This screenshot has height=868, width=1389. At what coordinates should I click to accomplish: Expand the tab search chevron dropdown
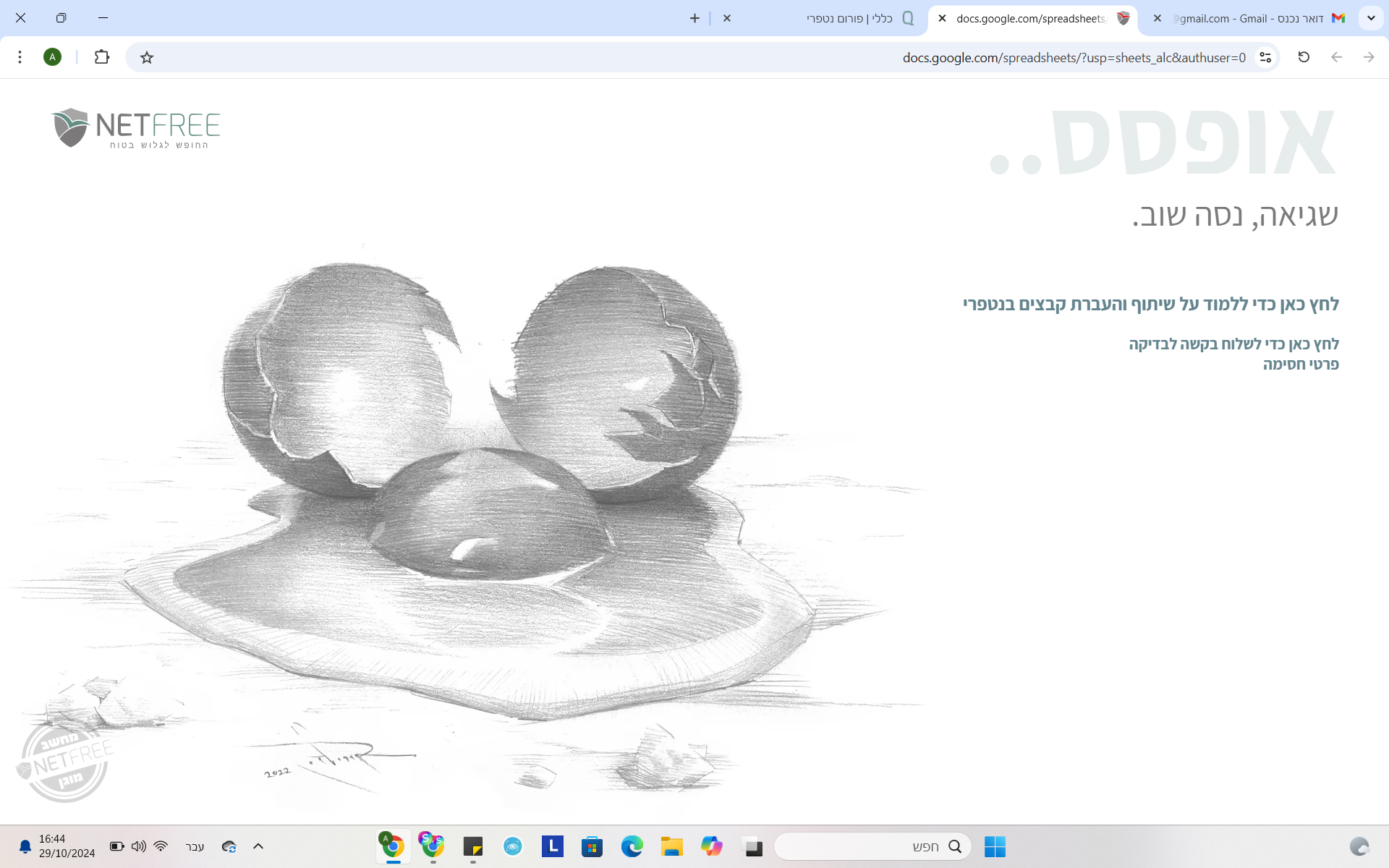pos(1371,18)
